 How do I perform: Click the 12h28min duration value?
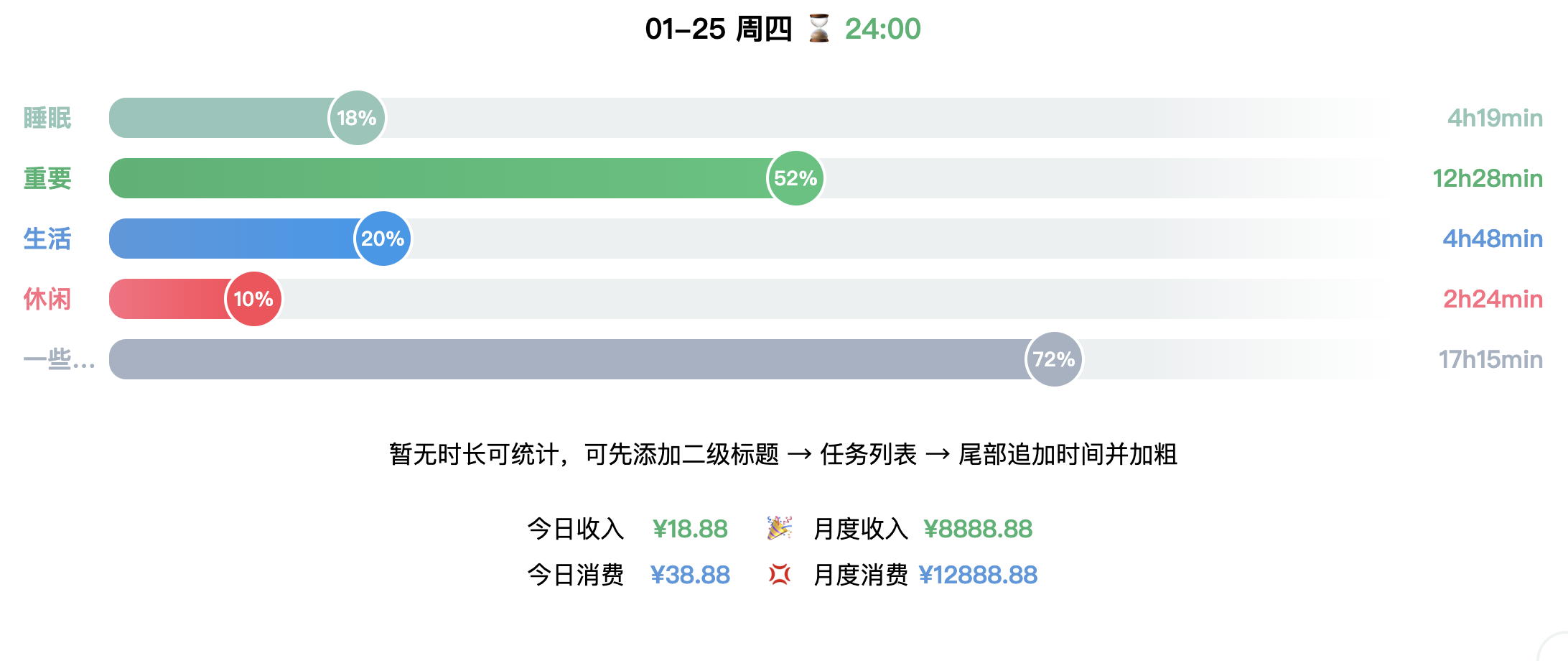pyautogui.click(x=1488, y=178)
